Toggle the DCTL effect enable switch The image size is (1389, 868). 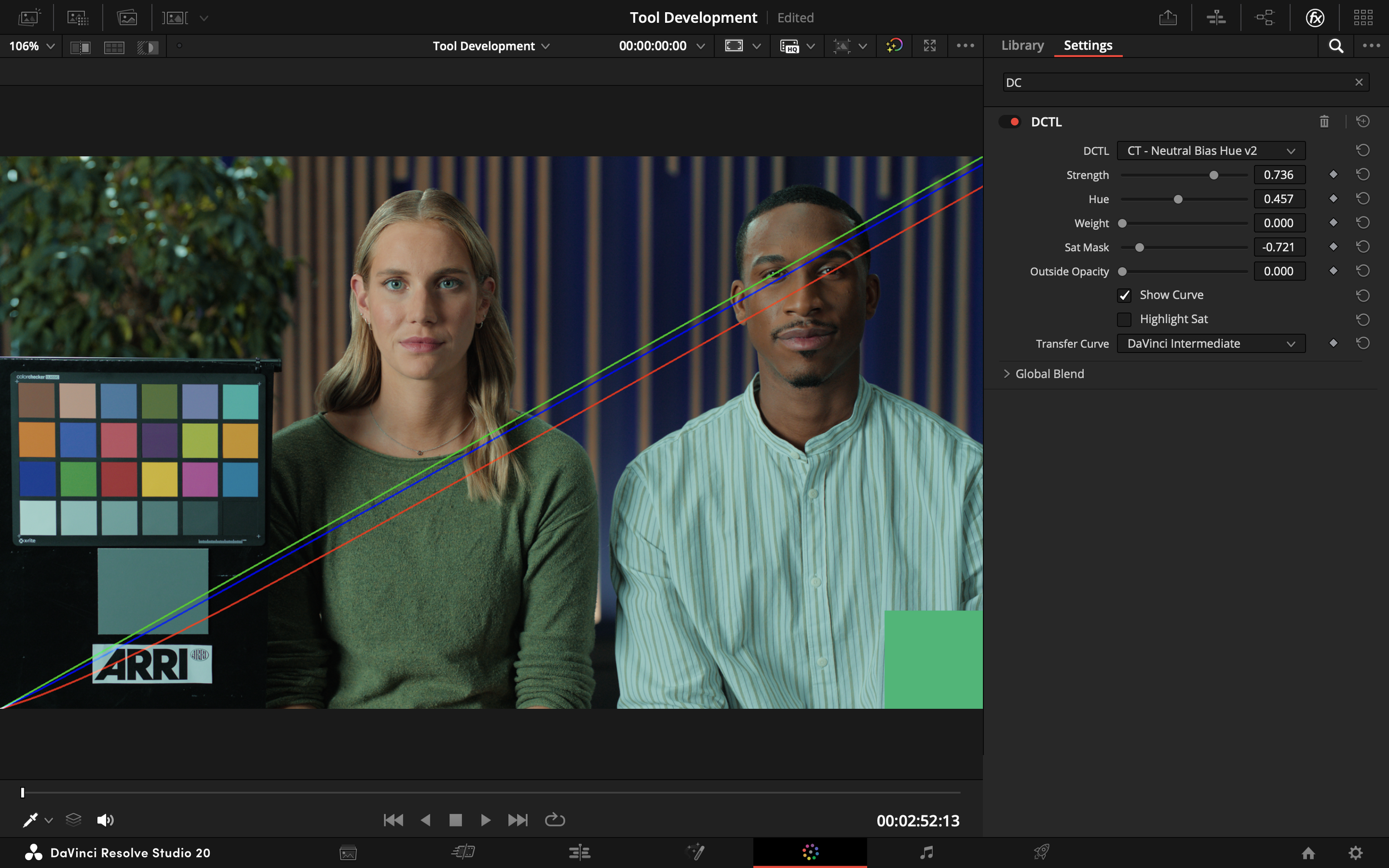(x=1010, y=122)
